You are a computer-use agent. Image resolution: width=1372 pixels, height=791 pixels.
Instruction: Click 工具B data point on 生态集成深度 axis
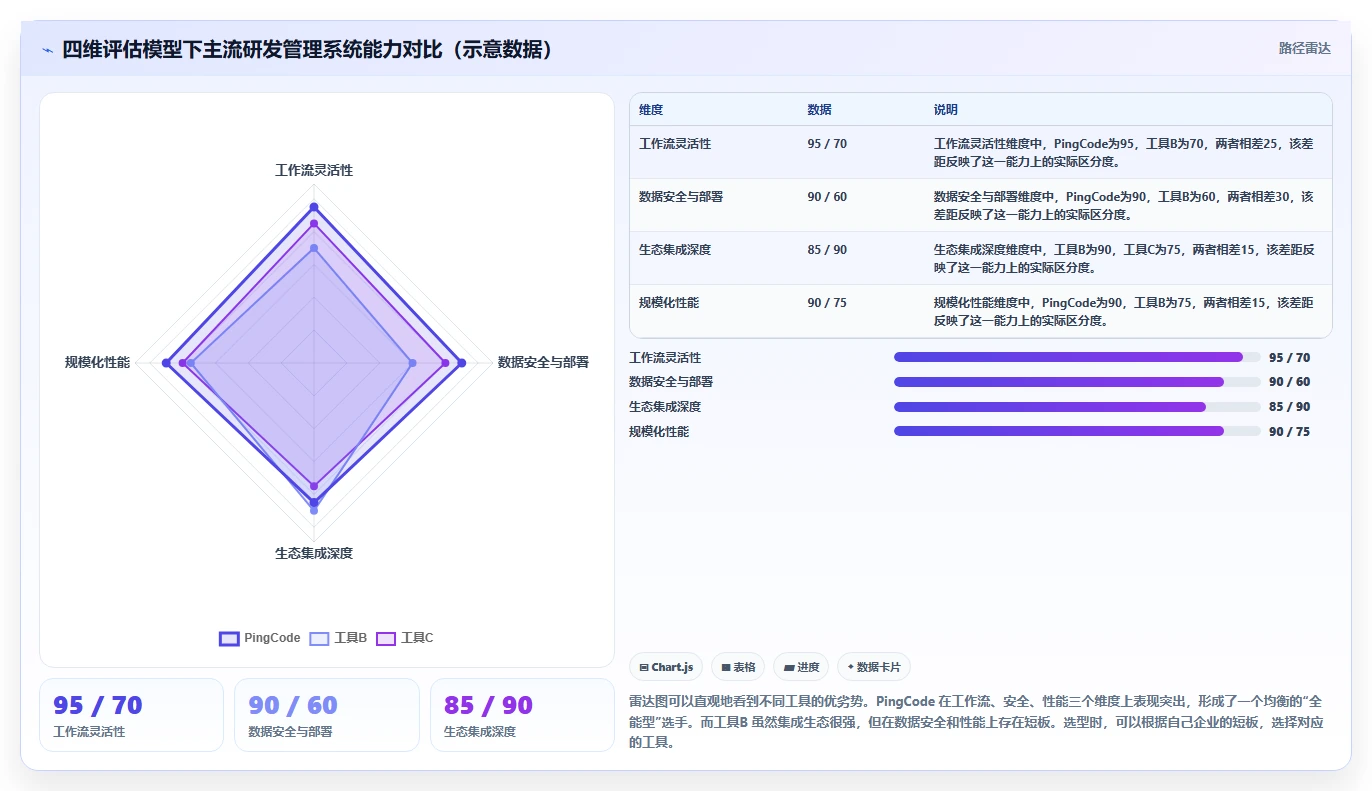click(314, 510)
